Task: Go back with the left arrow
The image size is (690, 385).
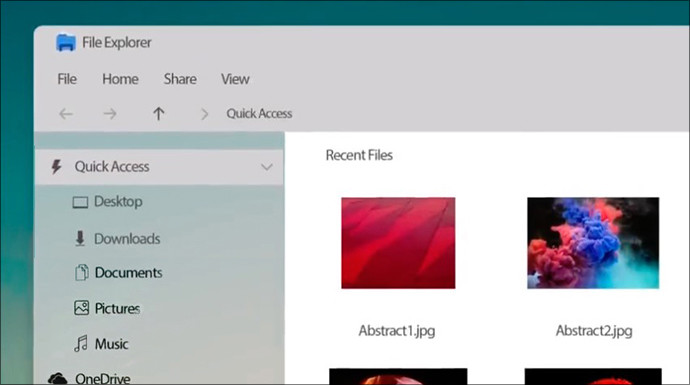Action: point(66,114)
